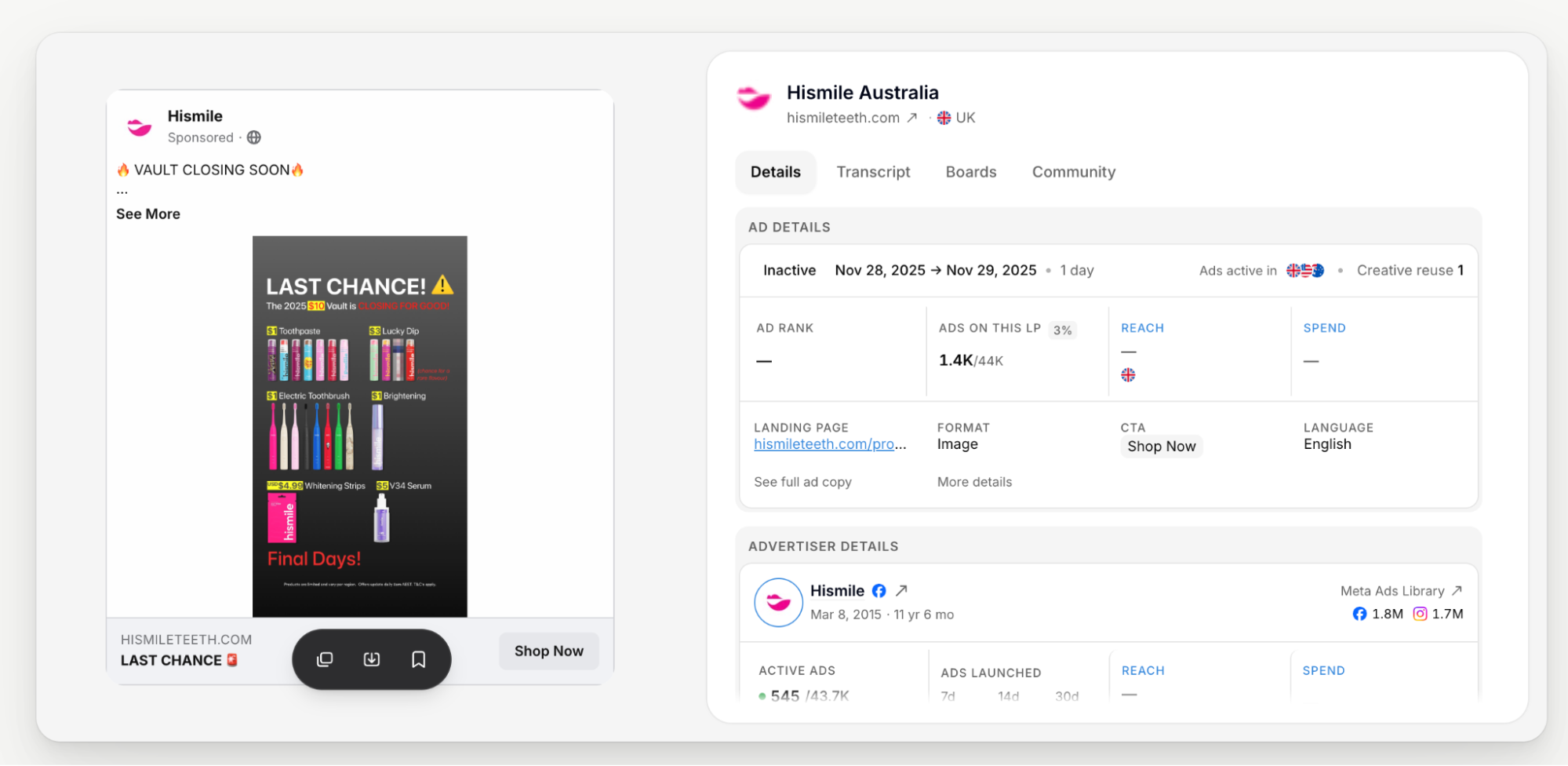
Task: Click the Mar 8, 2015 · 11 yr 6 mo text
Action: tap(882, 615)
